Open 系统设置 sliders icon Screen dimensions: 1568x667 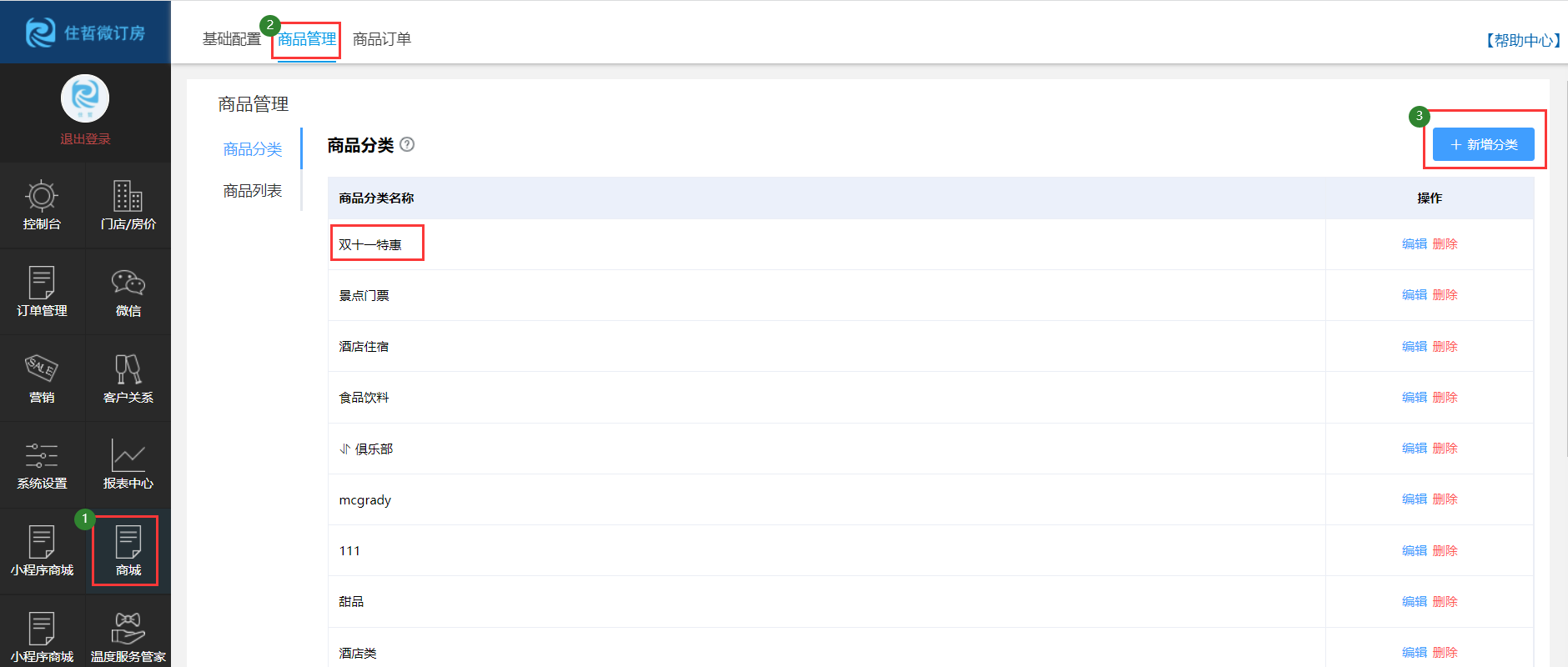[x=42, y=464]
